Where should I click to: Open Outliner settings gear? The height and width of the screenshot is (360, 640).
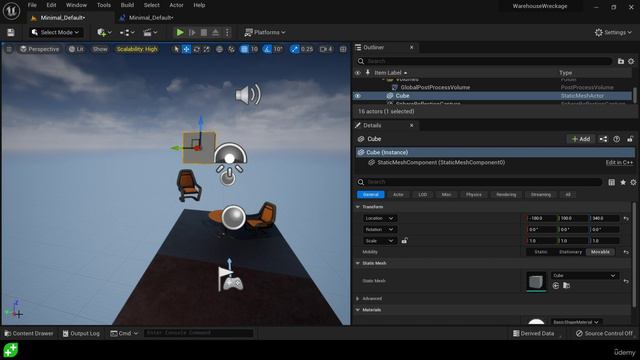[x=631, y=61]
